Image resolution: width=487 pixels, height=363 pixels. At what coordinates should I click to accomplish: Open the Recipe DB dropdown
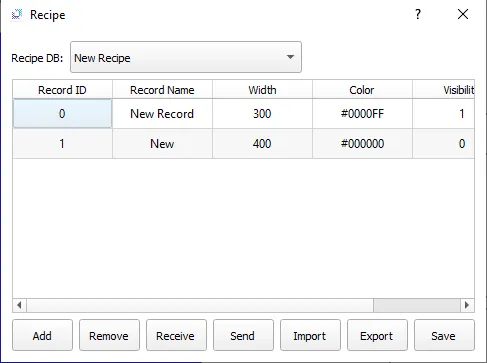coord(186,57)
